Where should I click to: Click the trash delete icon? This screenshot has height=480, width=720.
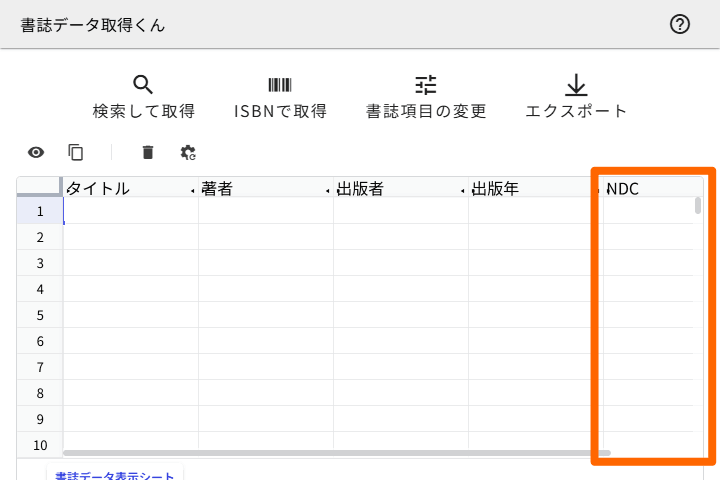148,152
